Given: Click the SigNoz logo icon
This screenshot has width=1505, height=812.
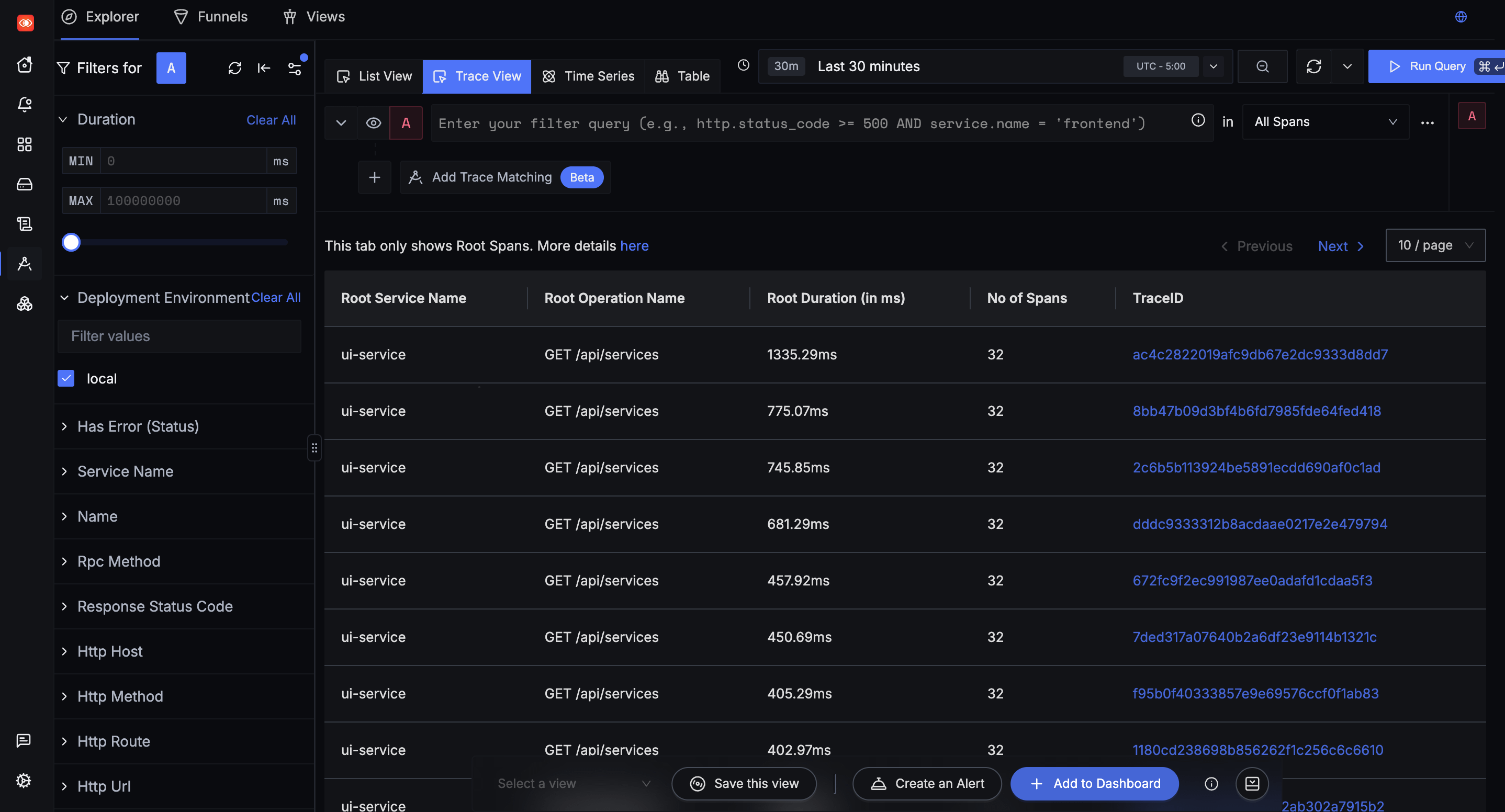Looking at the screenshot, I should [x=25, y=23].
